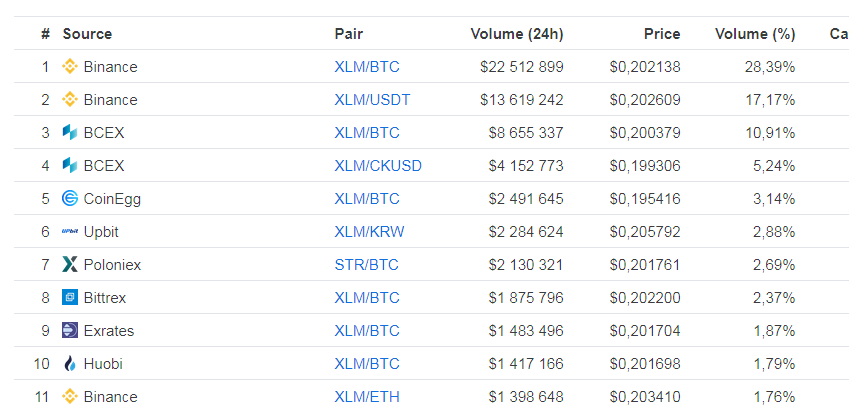Select the volume value $8 655 337
849x411 pixels.
pos(526,133)
